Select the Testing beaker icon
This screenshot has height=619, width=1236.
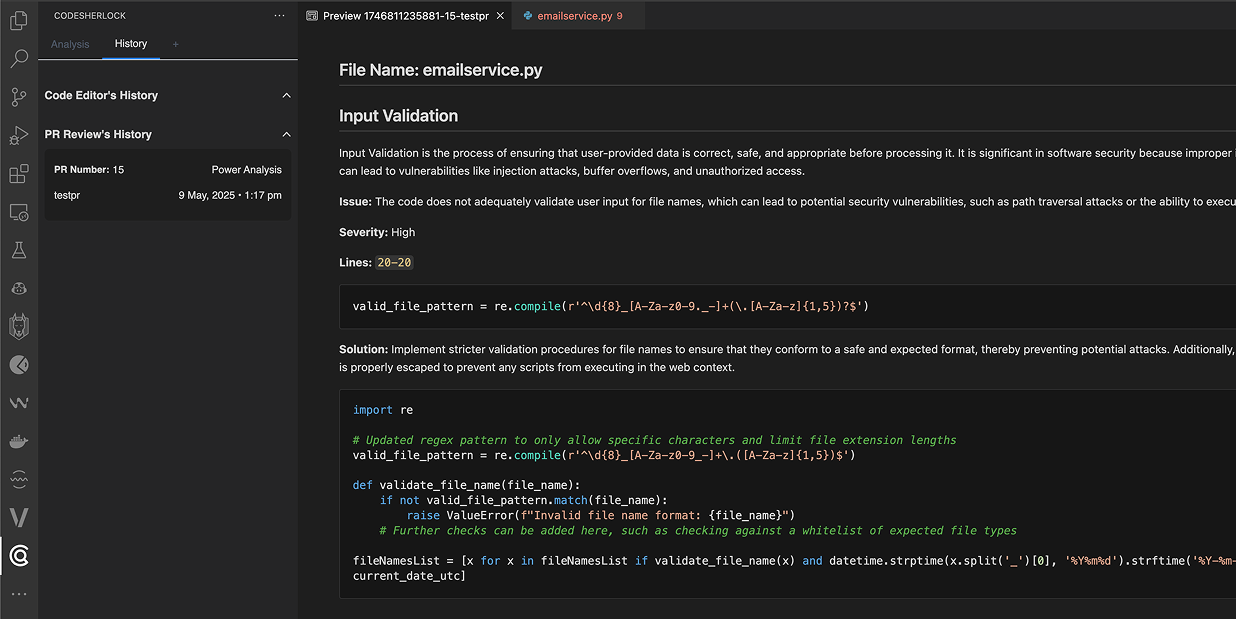pos(19,249)
